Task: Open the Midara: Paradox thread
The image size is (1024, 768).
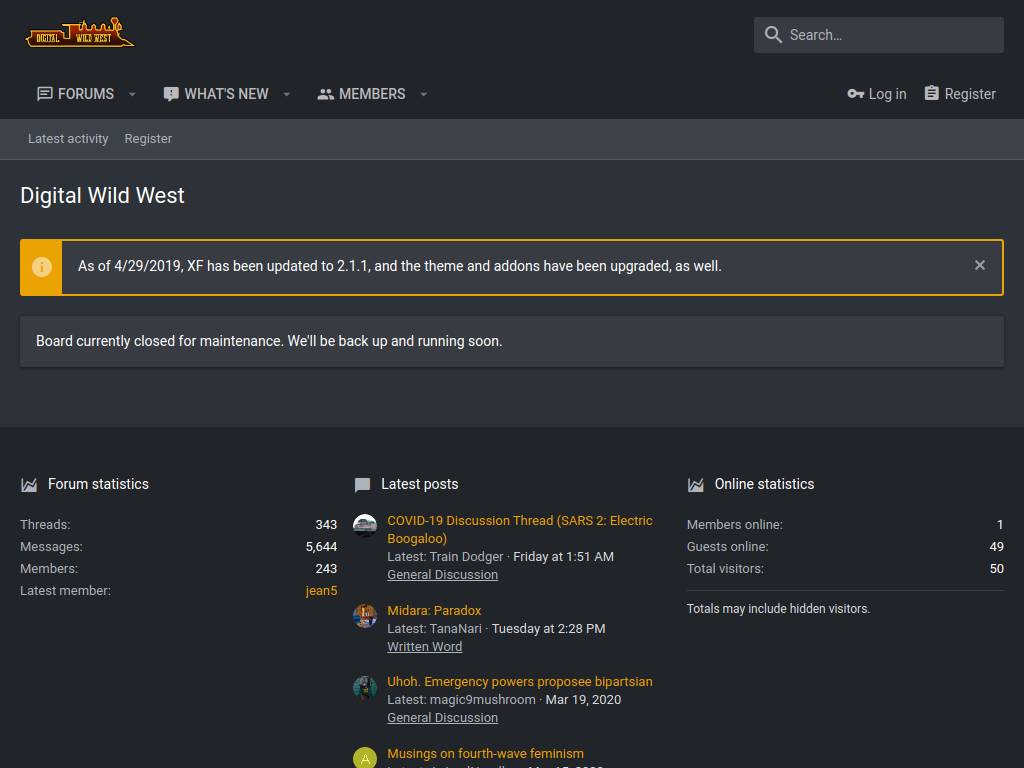Action: (x=434, y=611)
